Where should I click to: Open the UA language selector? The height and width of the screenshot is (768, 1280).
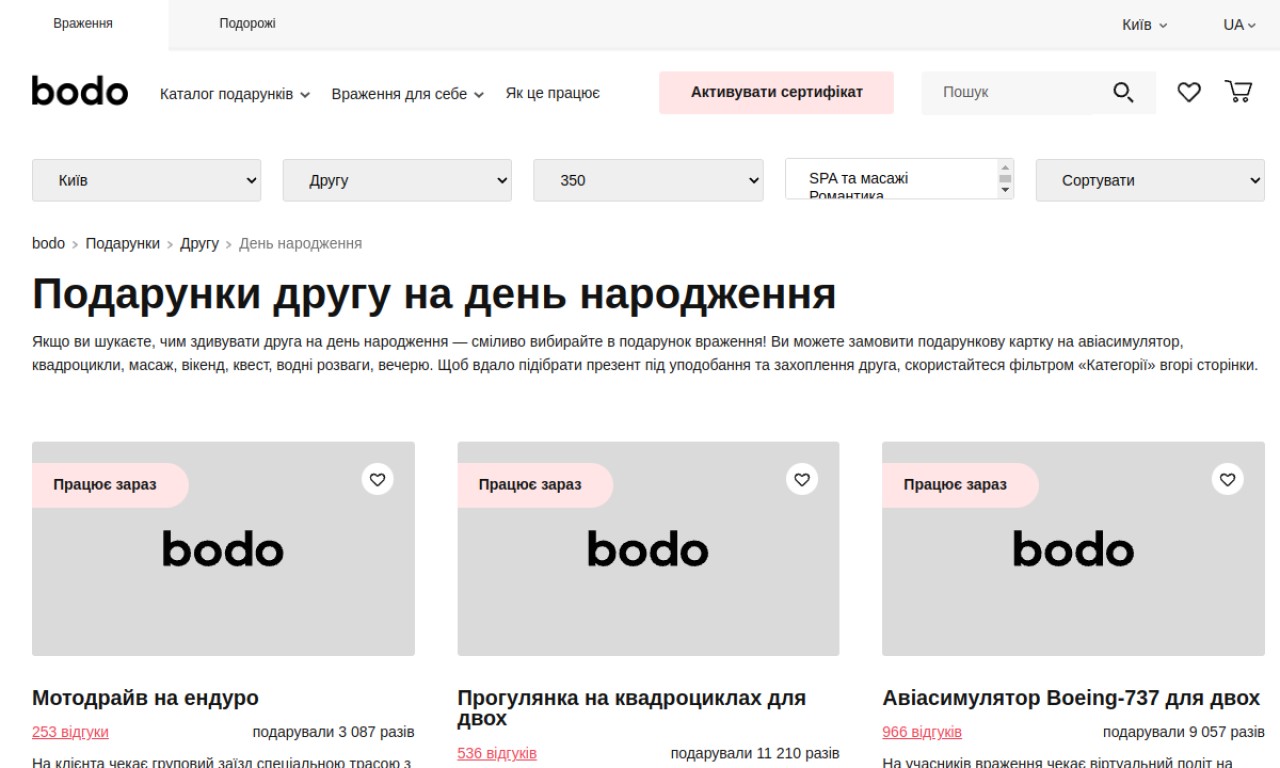point(1239,25)
